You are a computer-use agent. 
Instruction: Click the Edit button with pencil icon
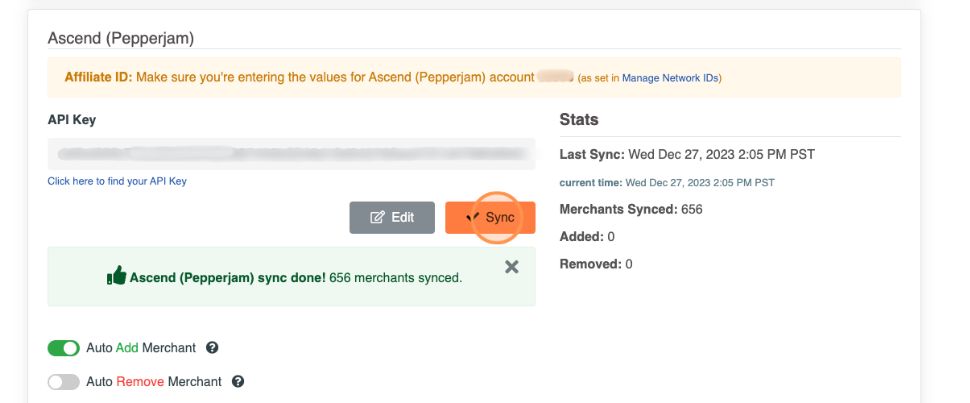point(391,218)
